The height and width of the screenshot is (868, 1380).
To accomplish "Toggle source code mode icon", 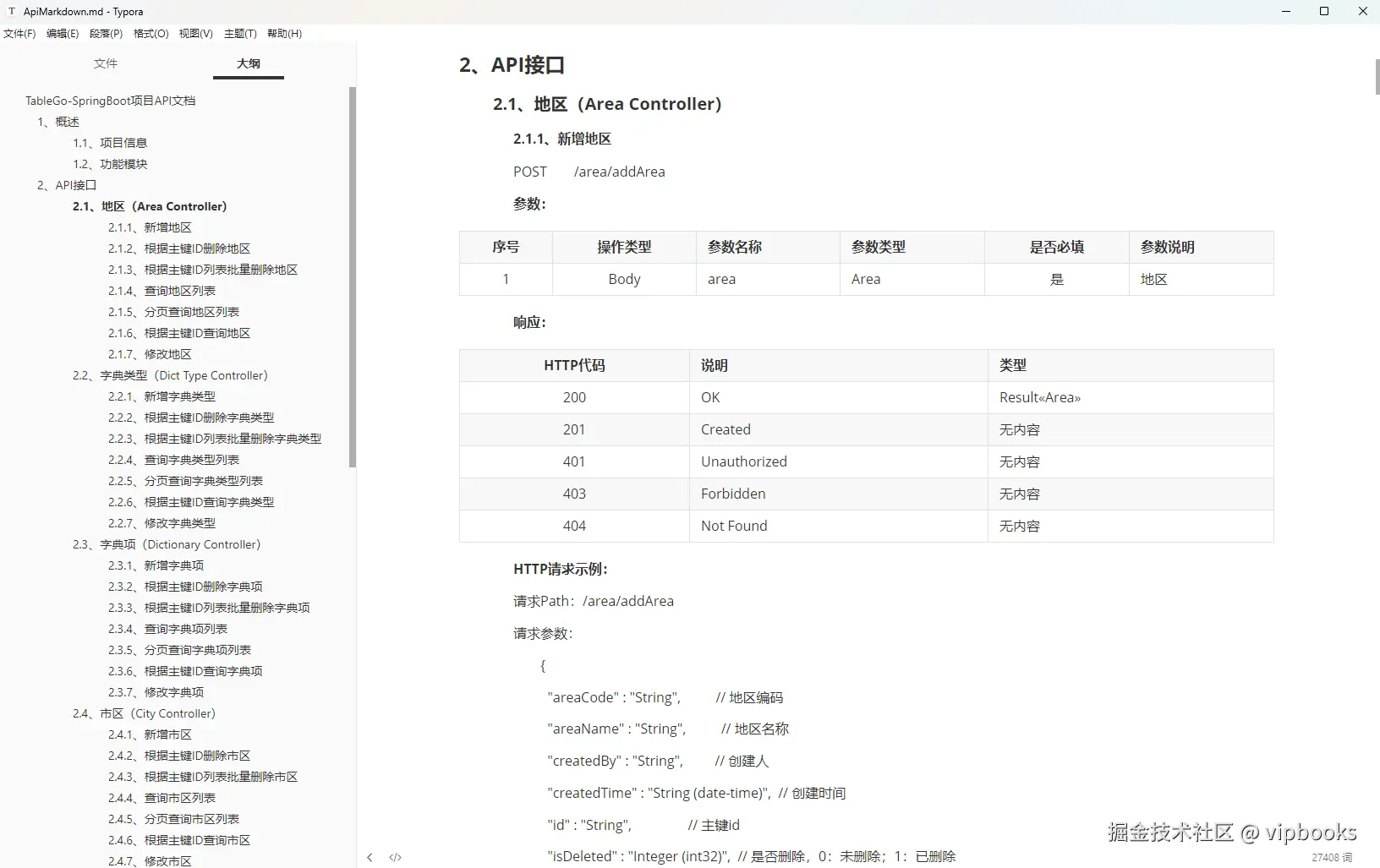I will point(395,857).
